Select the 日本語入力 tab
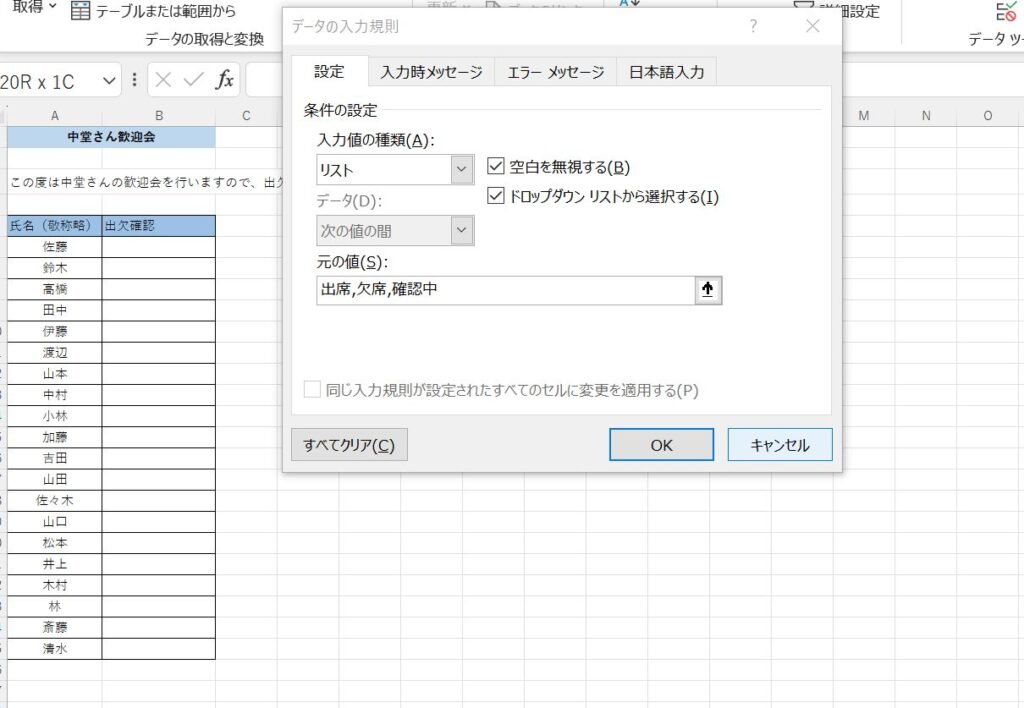This screenshot has height=708, width=1024. coord(666,72)
